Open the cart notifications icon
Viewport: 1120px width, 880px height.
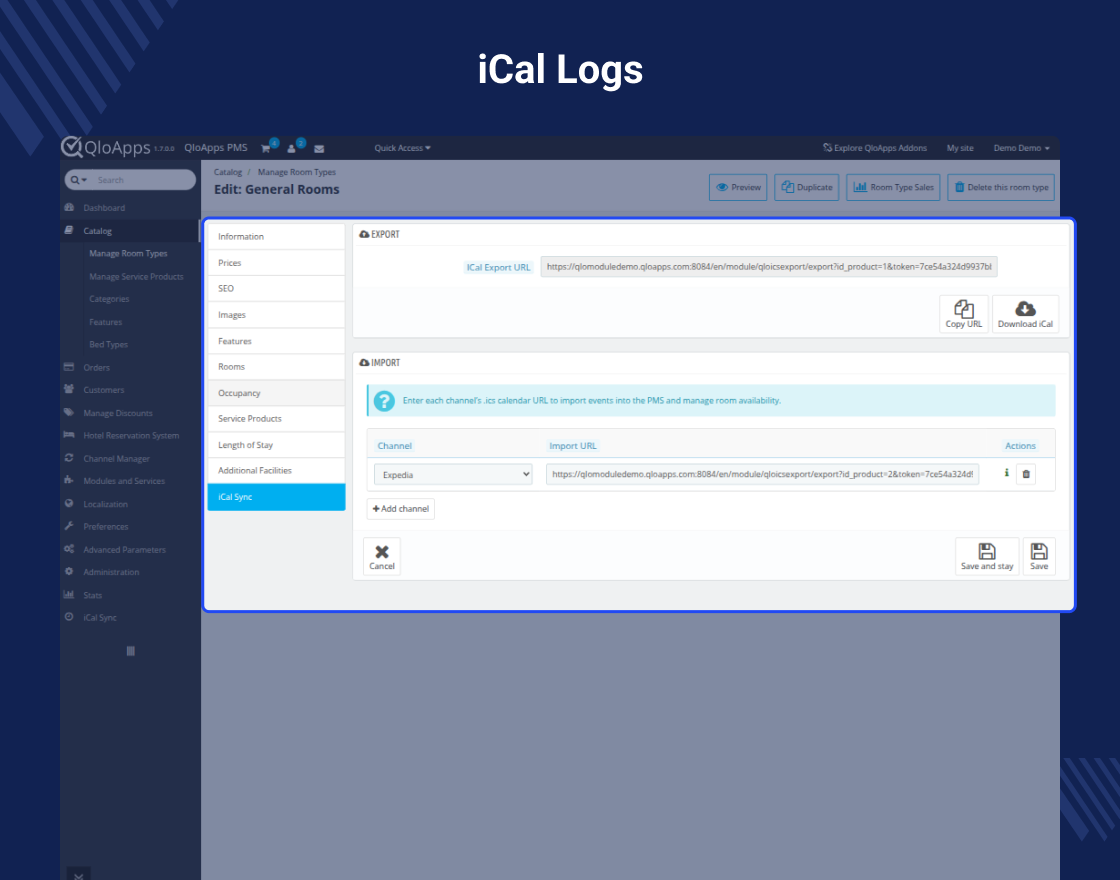pyautogui.click(x=266, y=149)
